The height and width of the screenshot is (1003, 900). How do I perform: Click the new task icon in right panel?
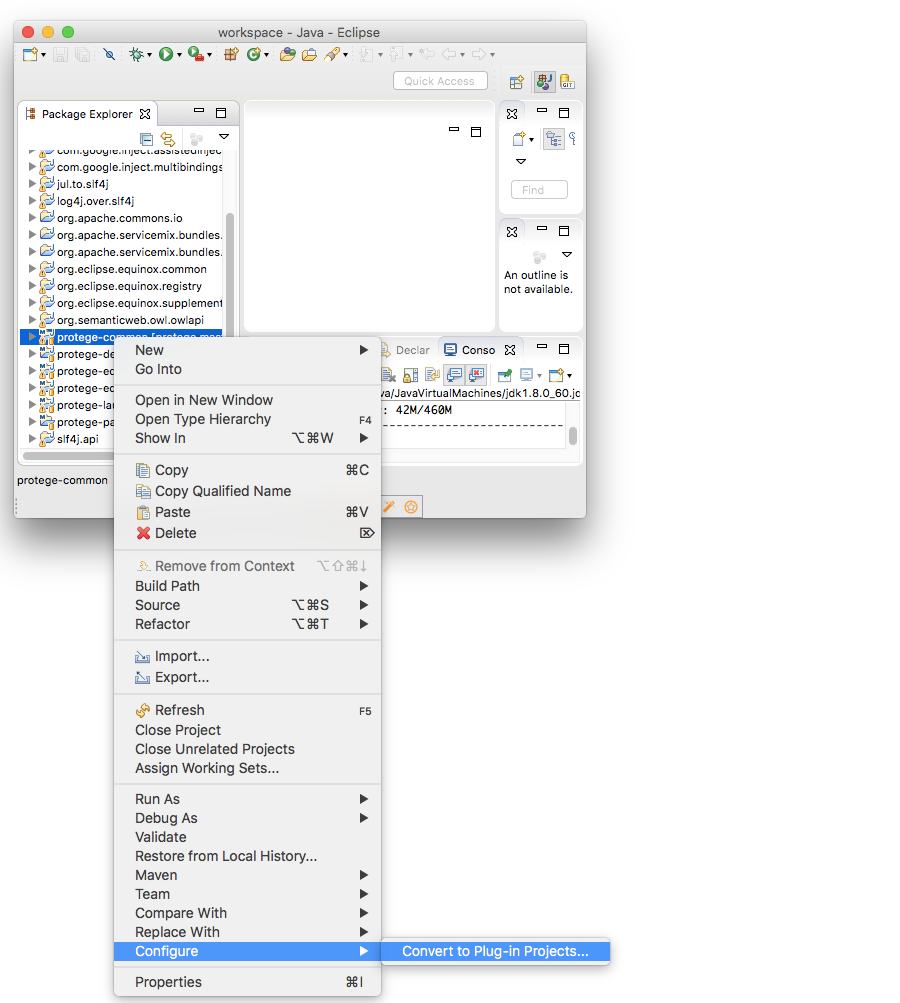point(519,139)
